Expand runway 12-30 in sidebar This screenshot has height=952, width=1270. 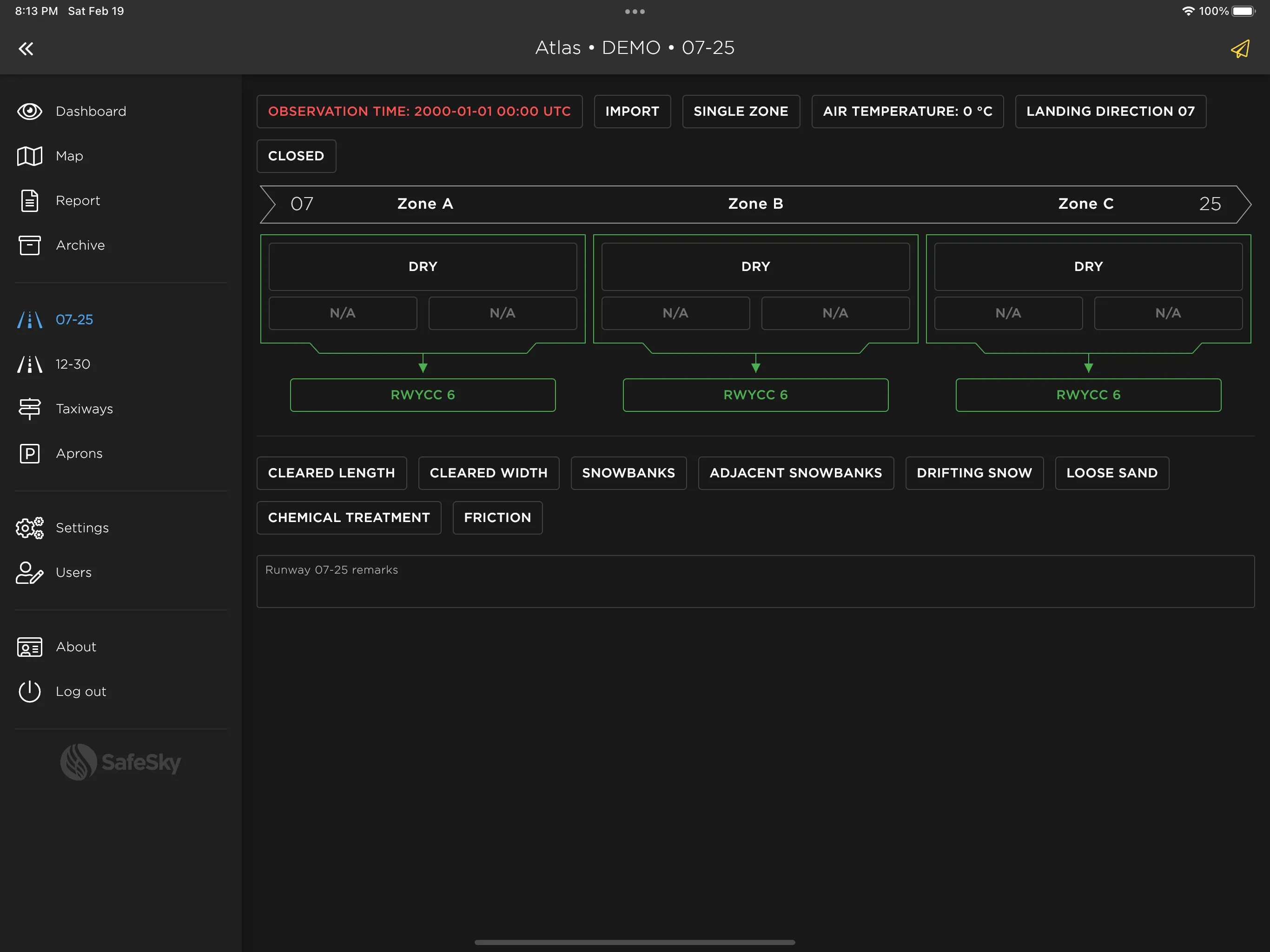tap(72, 363)
